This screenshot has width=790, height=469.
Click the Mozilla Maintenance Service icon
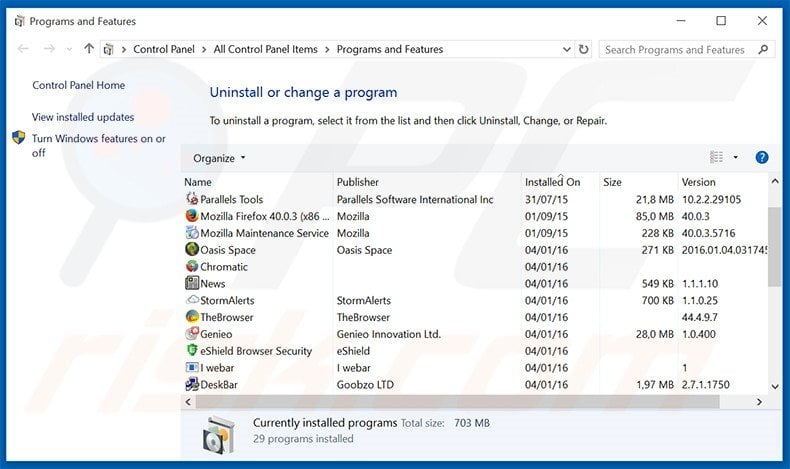pyautogui.click(x=192, y=233)
